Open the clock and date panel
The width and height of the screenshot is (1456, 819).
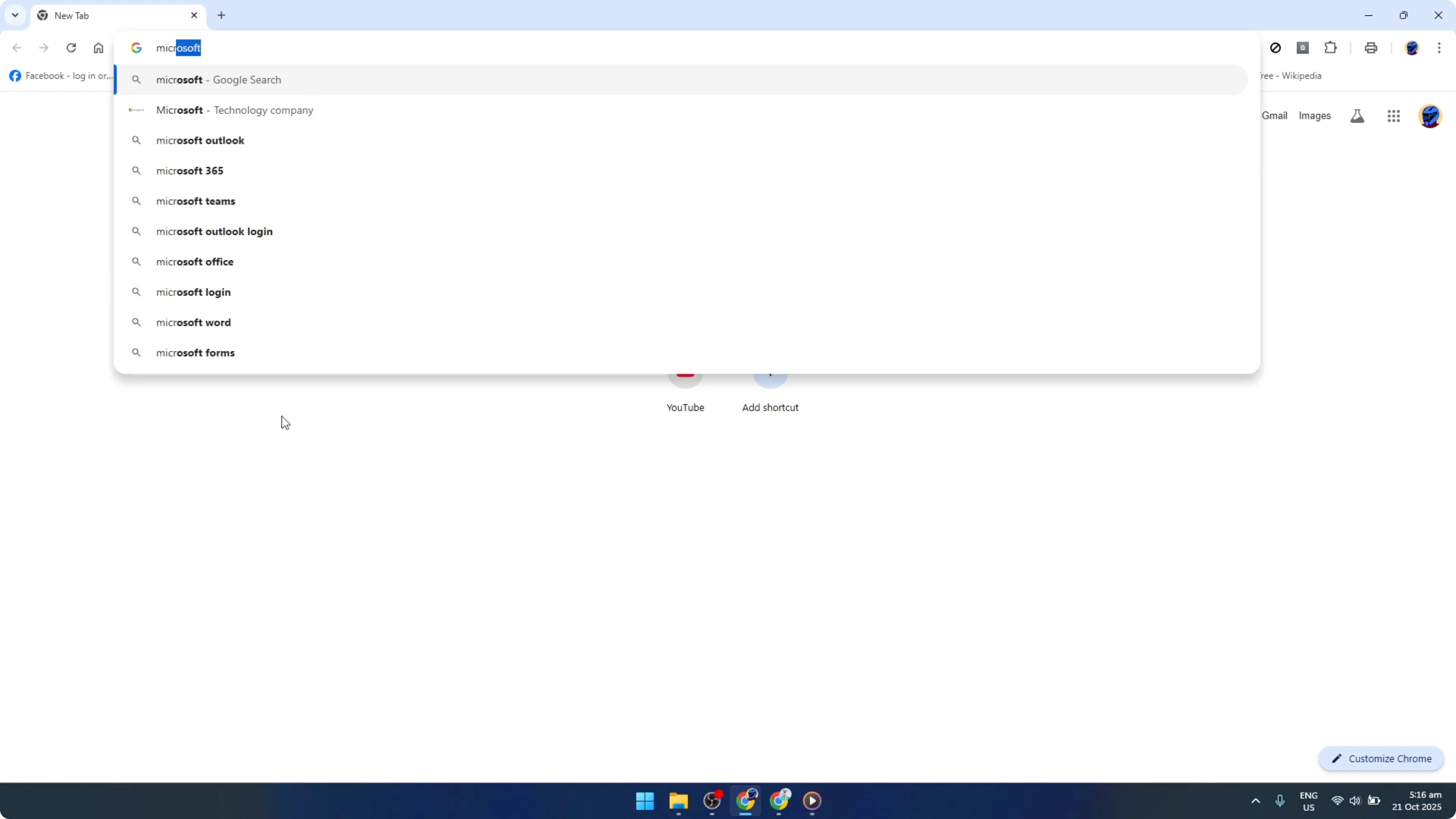pos(1417,801)
